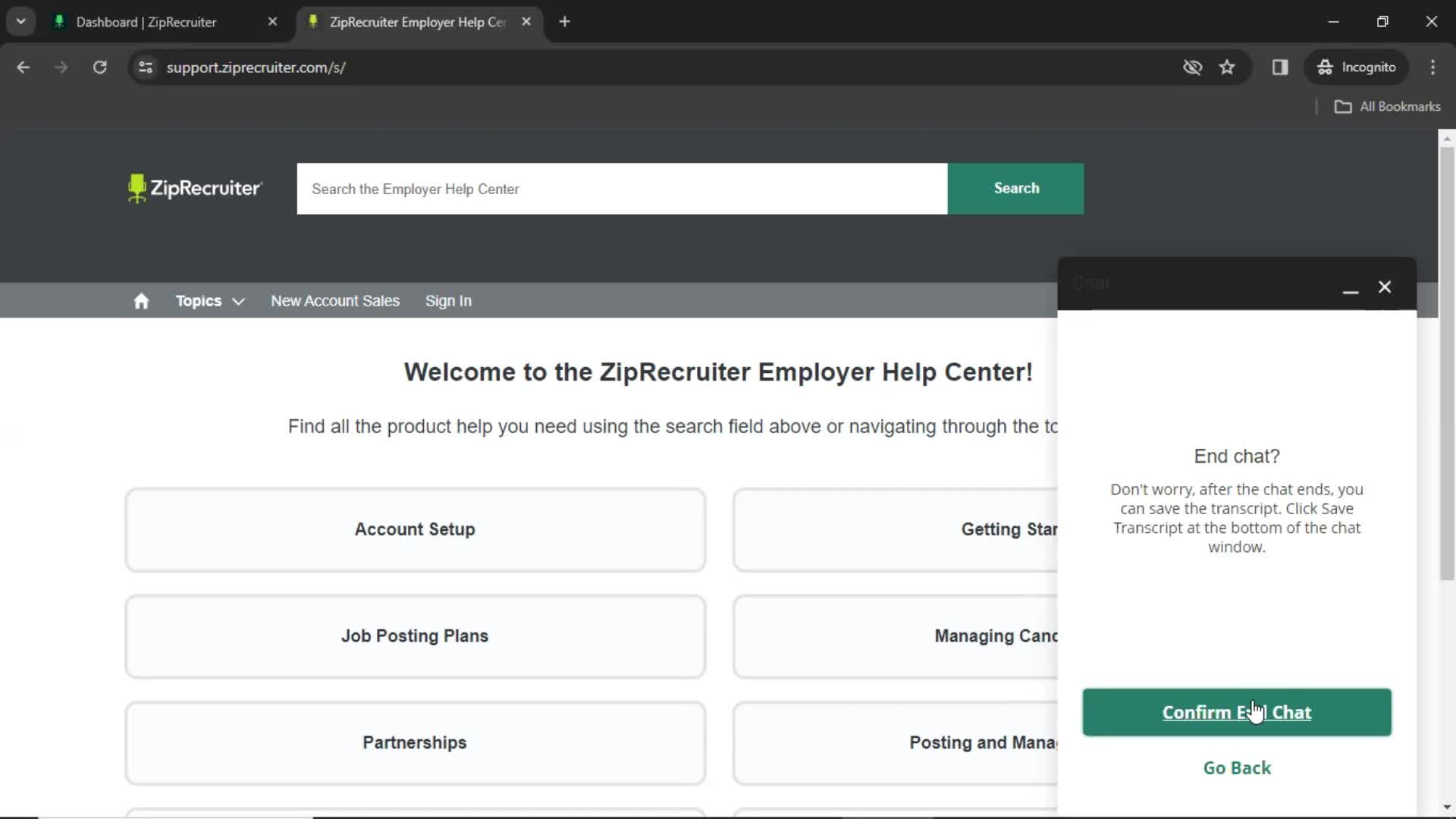
Task: Click the "End chat?" heading text
Action: point(1237,457)
